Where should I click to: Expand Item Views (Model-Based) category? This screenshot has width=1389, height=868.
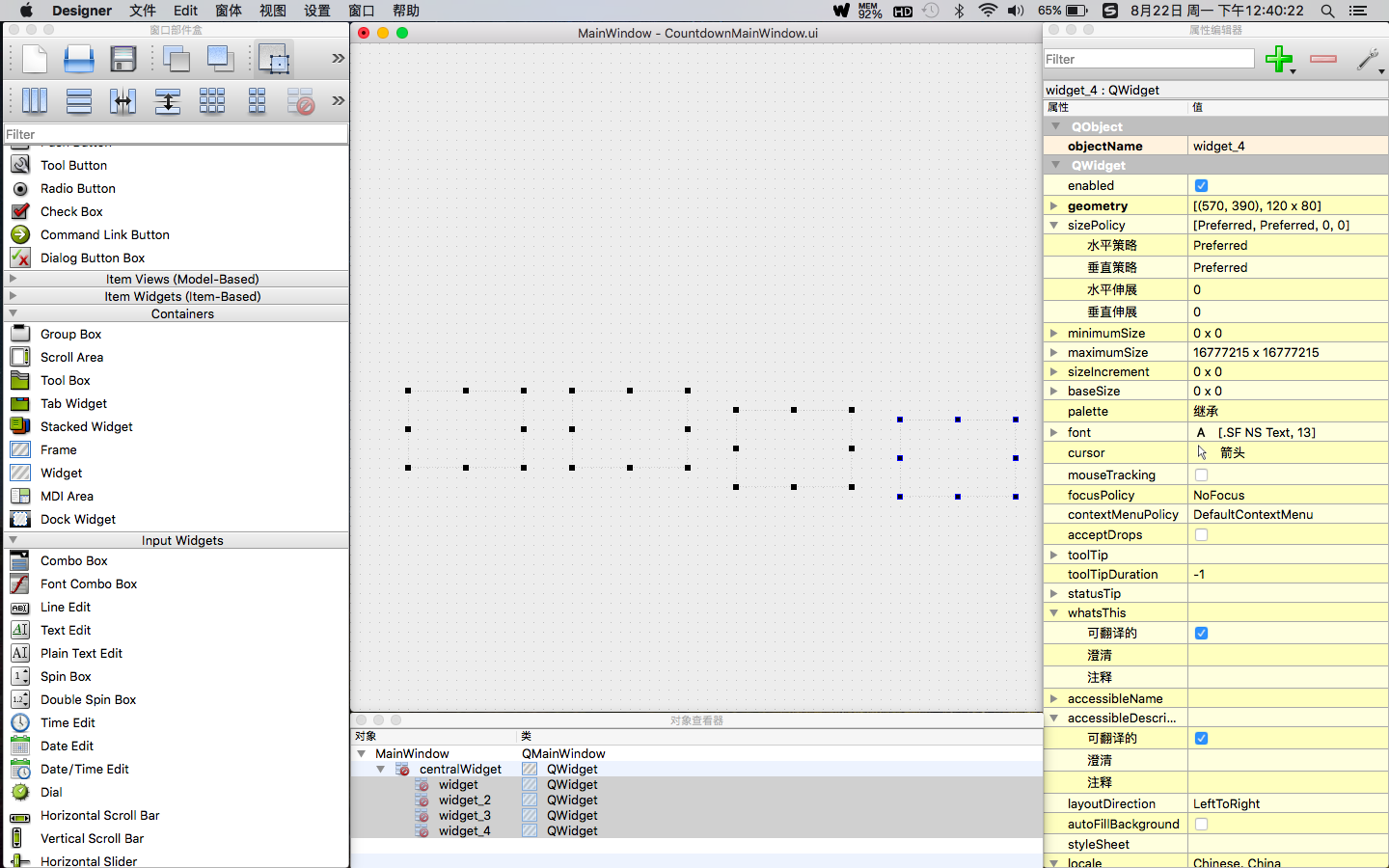coord(13,278)
